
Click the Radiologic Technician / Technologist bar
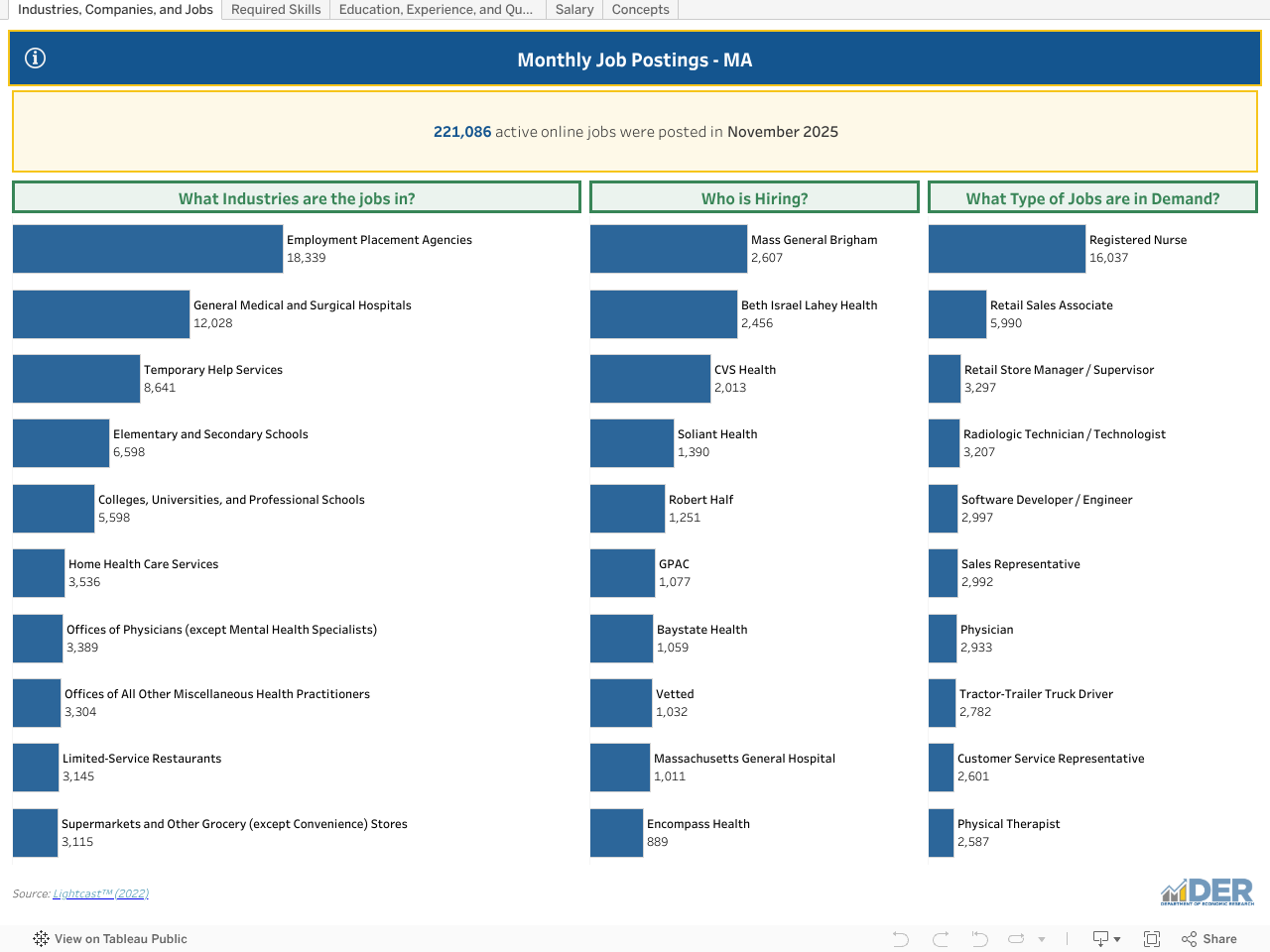(x=945, y=443)
